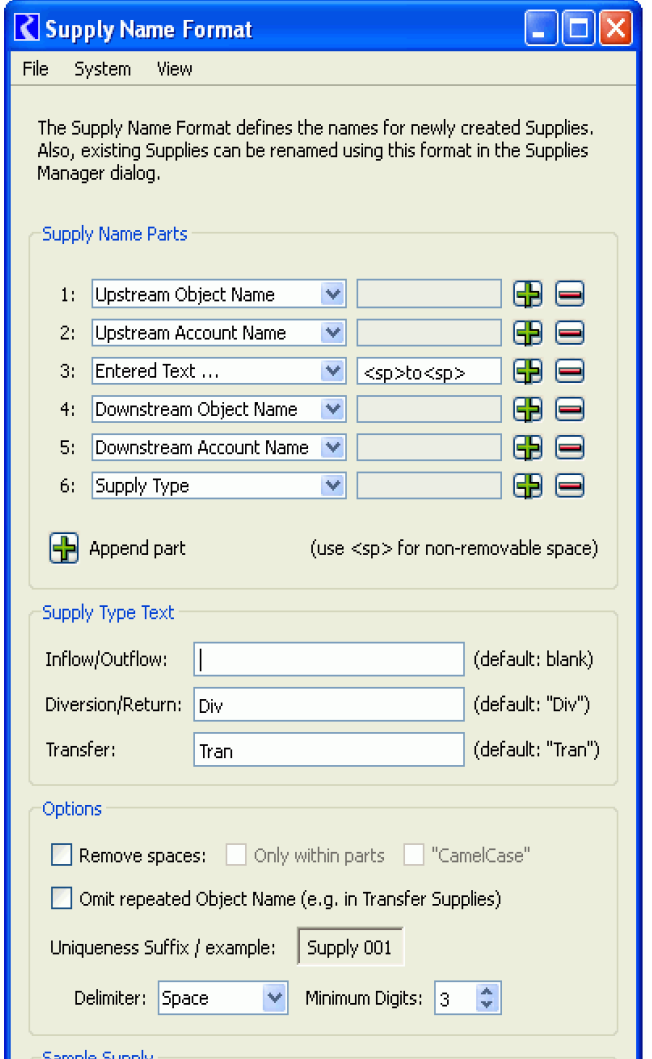Check the "CamelCase" option

click(x=414, y=855)
